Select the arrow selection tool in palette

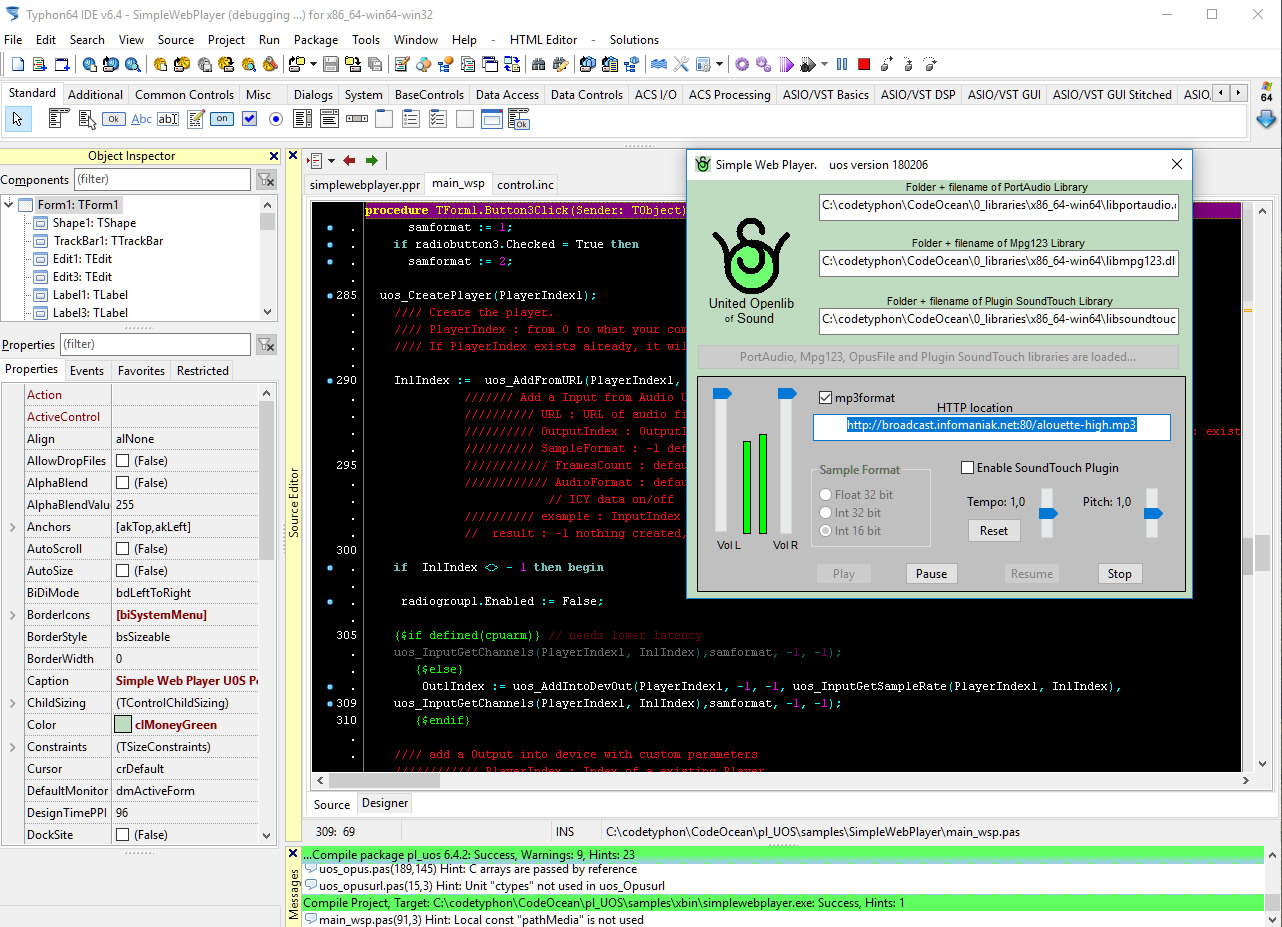click(x=17, y=119)
